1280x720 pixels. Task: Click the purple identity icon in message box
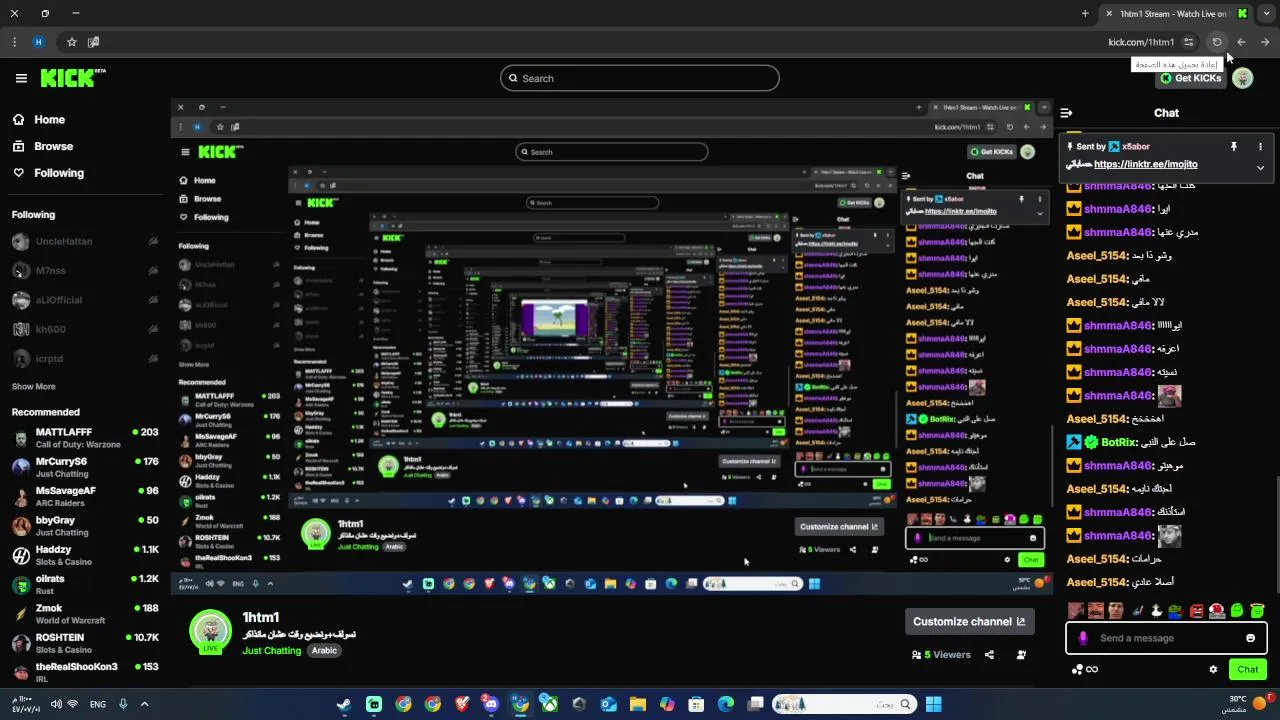click(x=1083, y=638)
